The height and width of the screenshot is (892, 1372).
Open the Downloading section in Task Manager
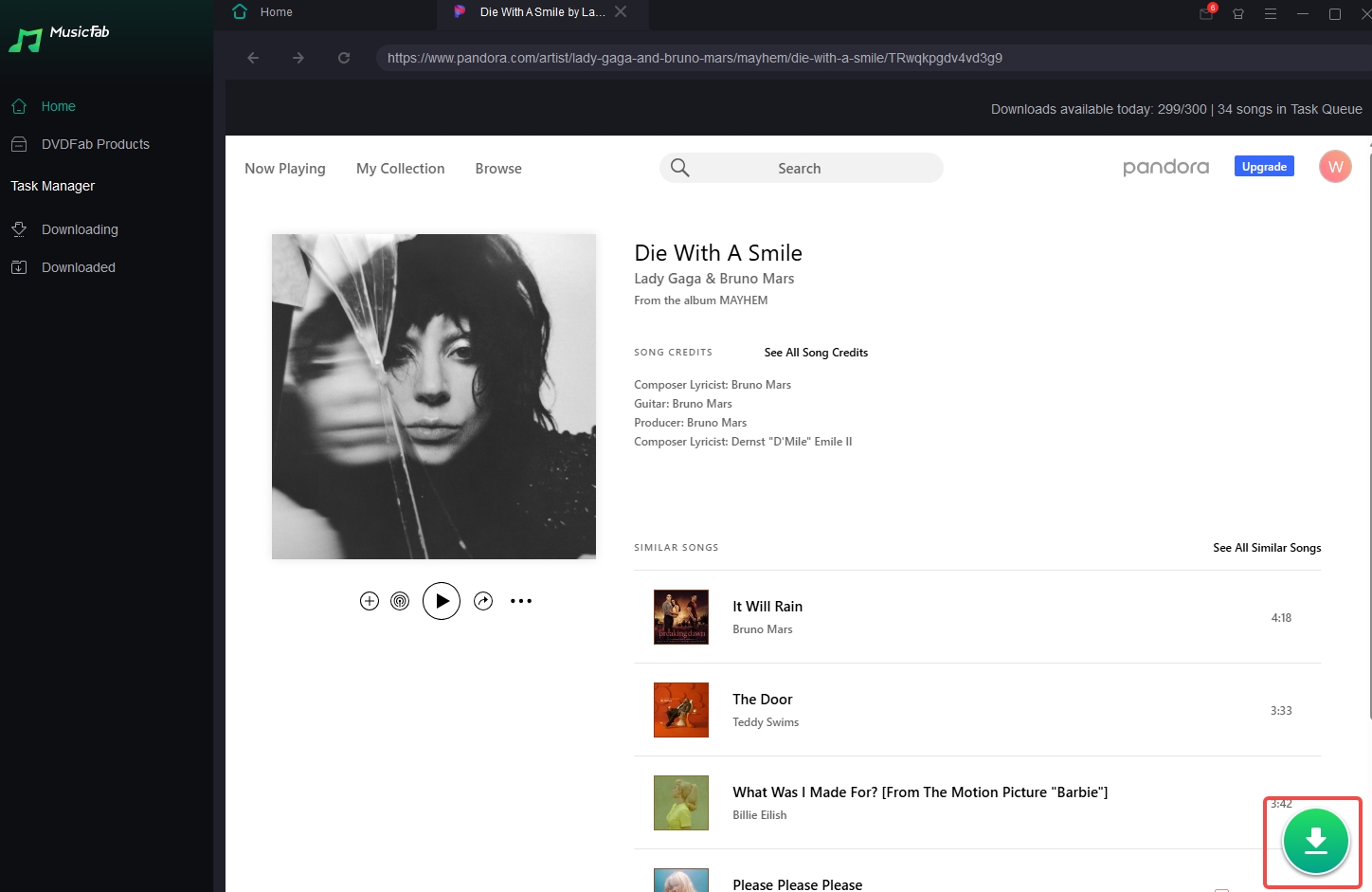pyautogui.click(x=80, y=228)
